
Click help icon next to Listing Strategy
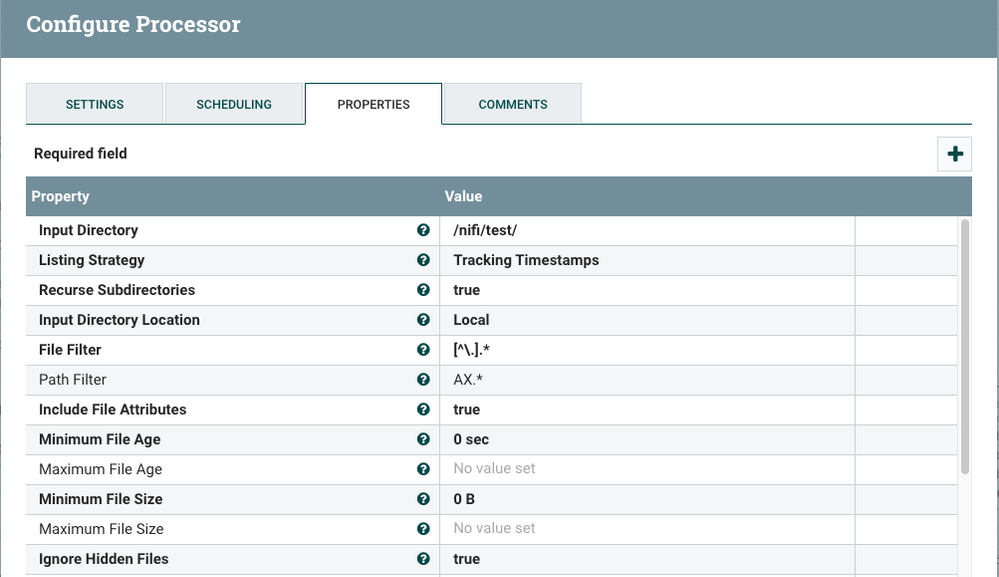coord(423,260)
